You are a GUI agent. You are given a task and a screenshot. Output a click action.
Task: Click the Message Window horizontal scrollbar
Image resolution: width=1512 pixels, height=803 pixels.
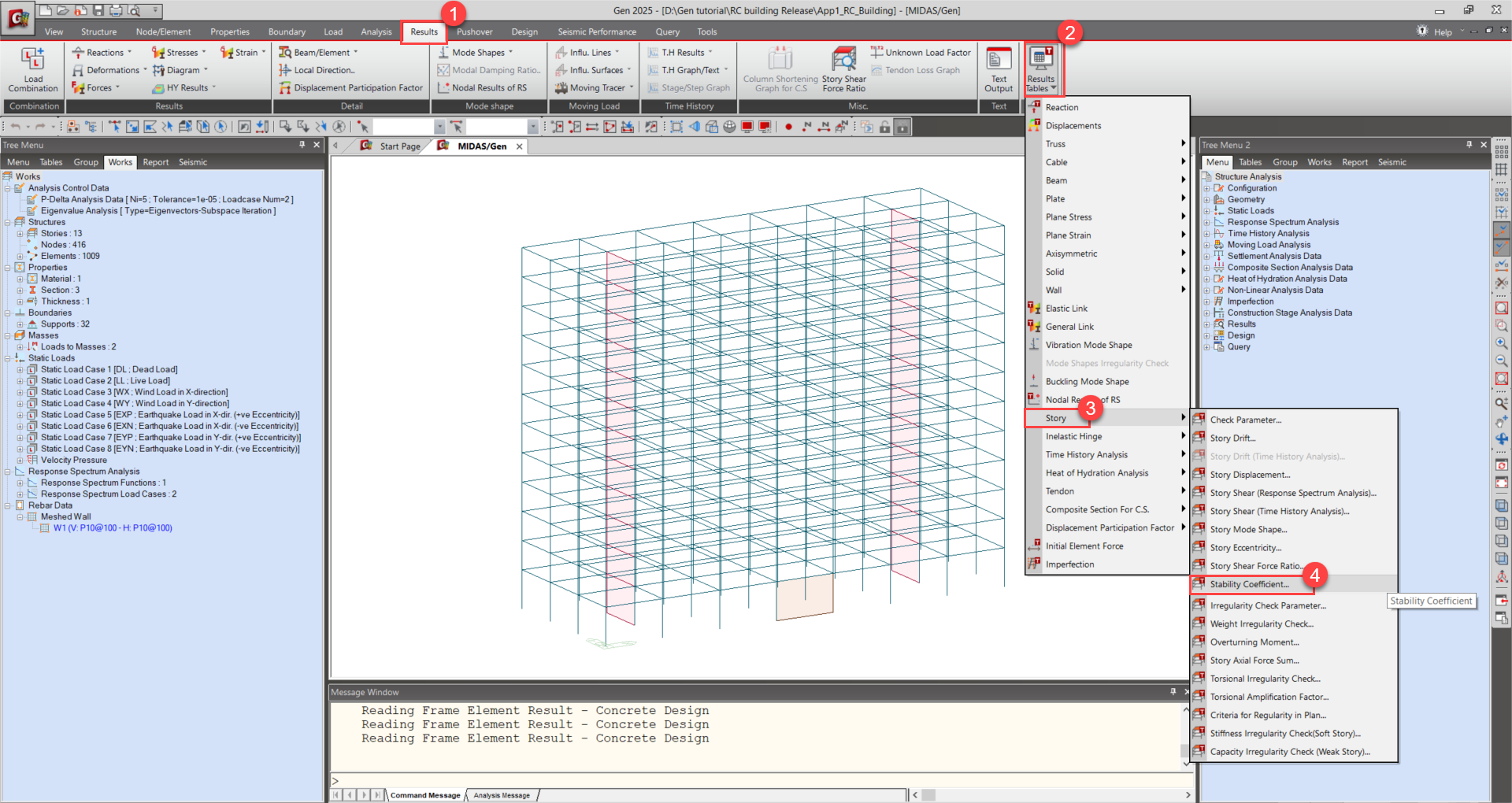1051,795
